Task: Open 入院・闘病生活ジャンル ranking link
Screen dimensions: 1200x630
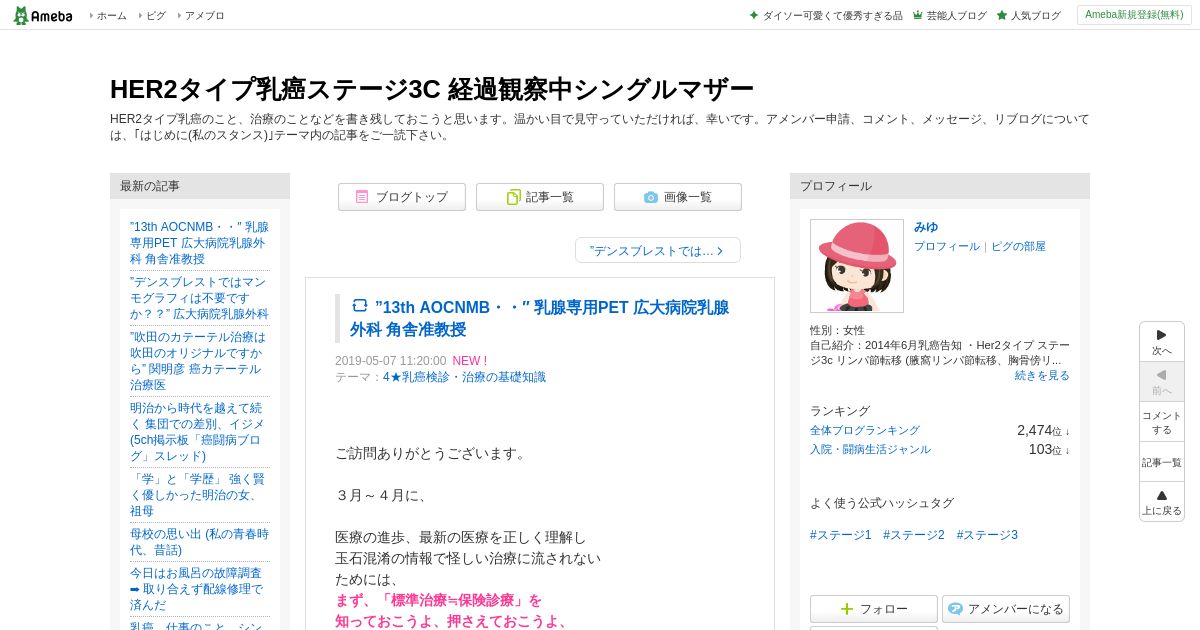Action: coord(870,449)
